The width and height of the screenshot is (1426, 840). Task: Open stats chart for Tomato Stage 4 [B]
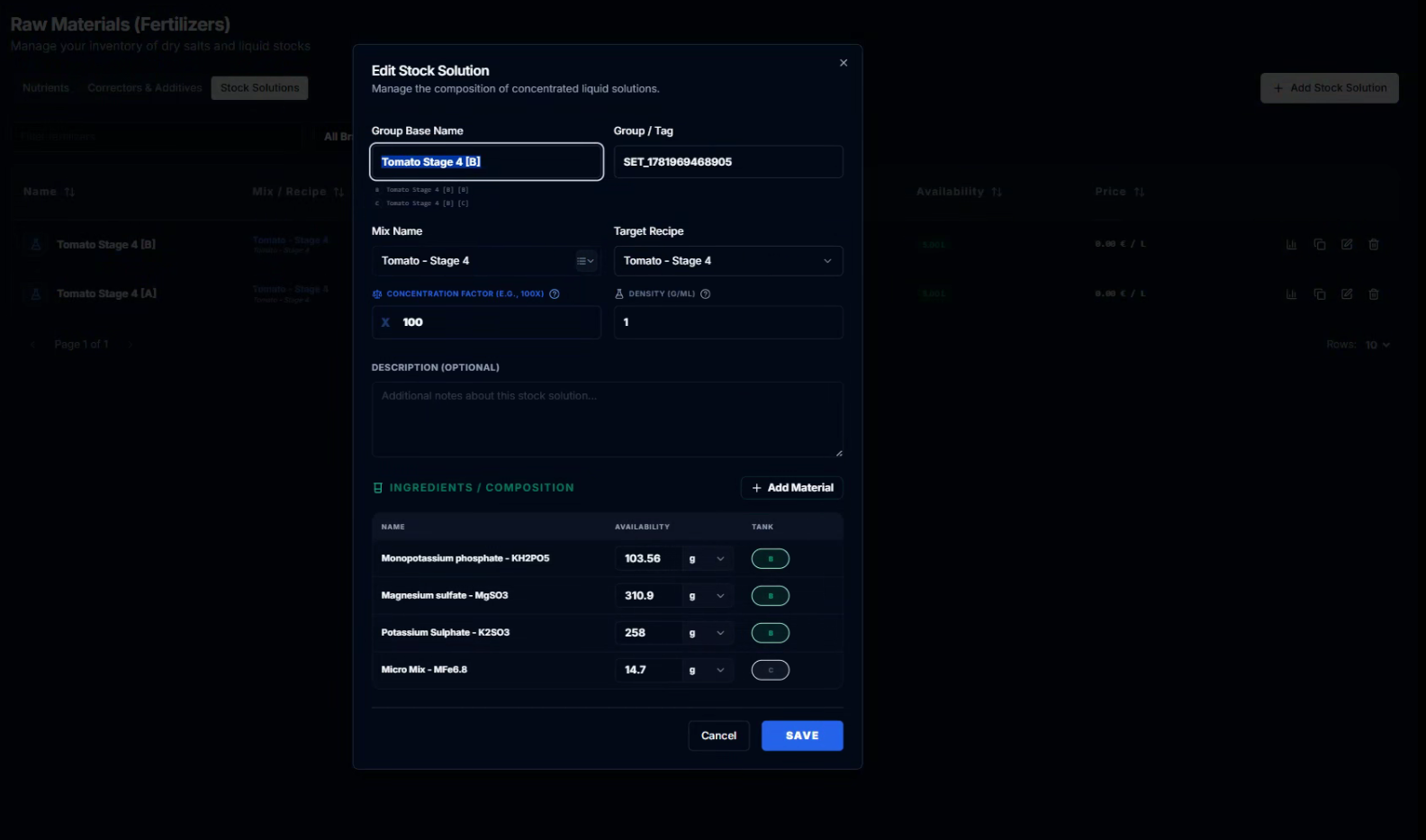tap(1292, 245)
